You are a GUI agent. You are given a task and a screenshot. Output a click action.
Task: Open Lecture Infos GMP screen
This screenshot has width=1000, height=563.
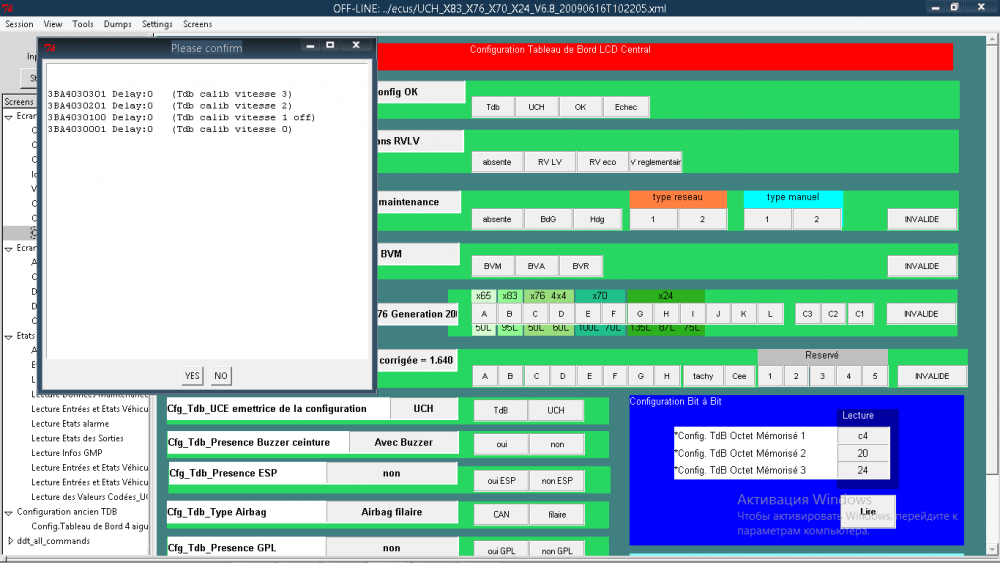67,453
